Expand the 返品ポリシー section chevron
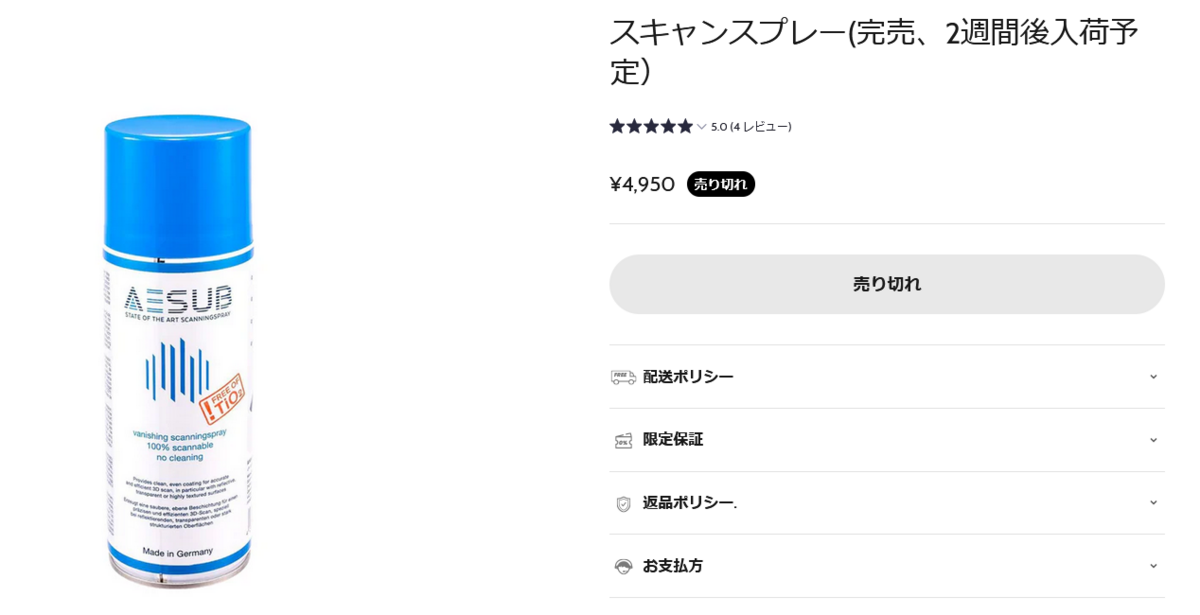 (x=1153, y=503)
